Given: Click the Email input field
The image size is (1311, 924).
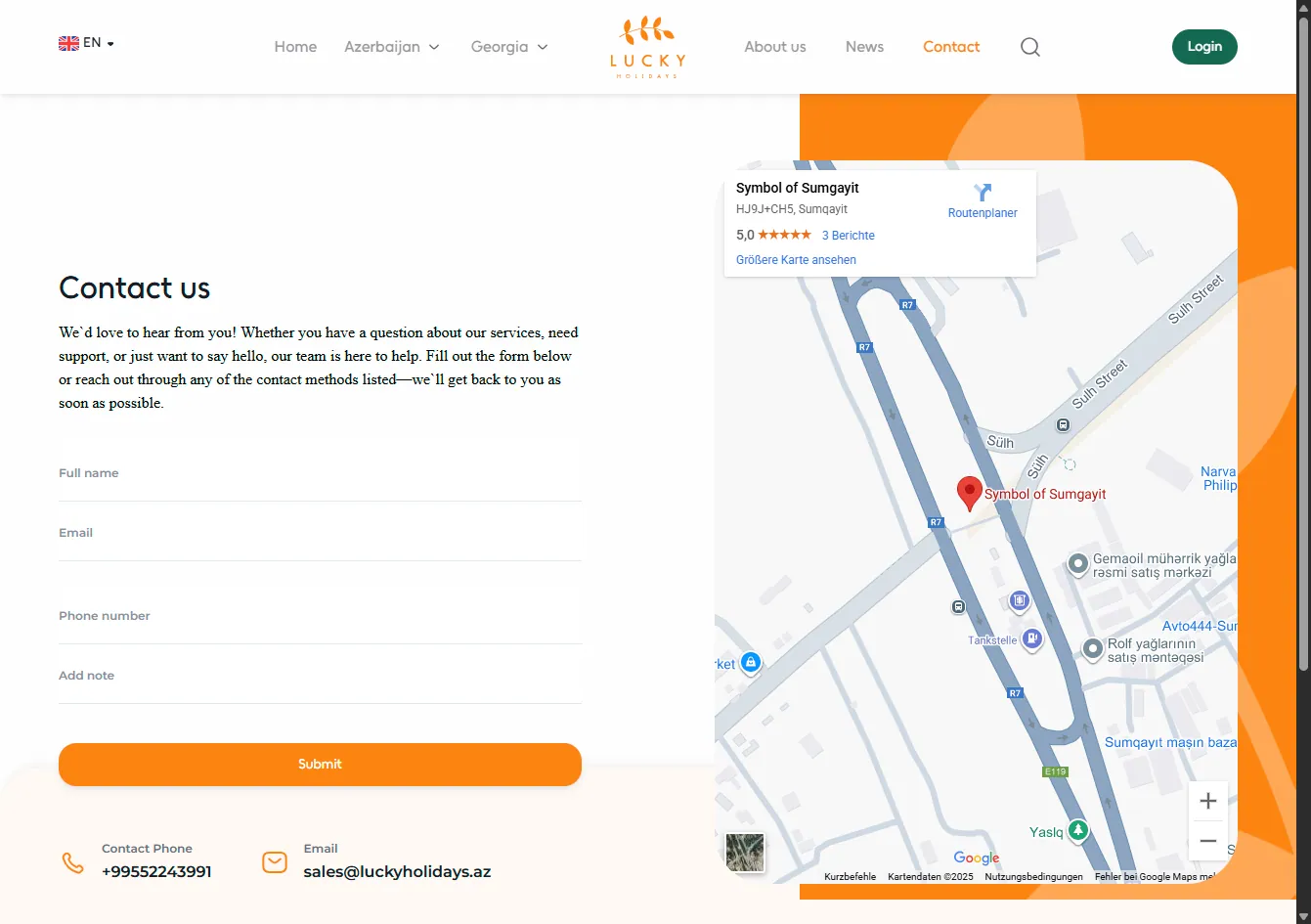Looking at the screenshot, I should click(320, 533).
